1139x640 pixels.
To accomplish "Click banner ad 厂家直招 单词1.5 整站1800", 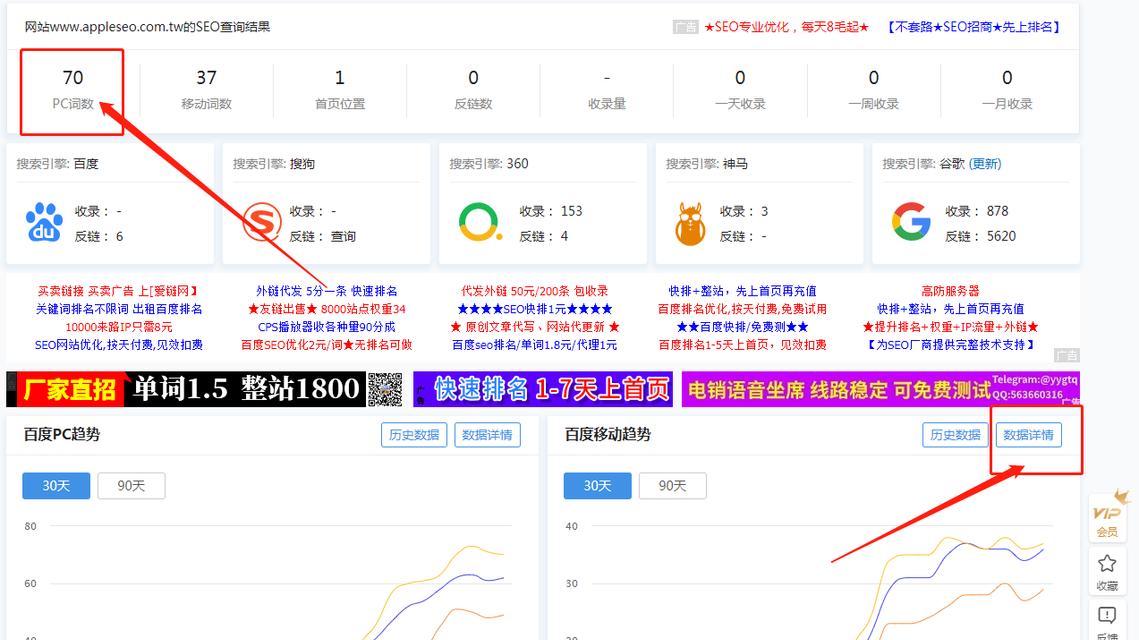I will (x=205, y=389).
